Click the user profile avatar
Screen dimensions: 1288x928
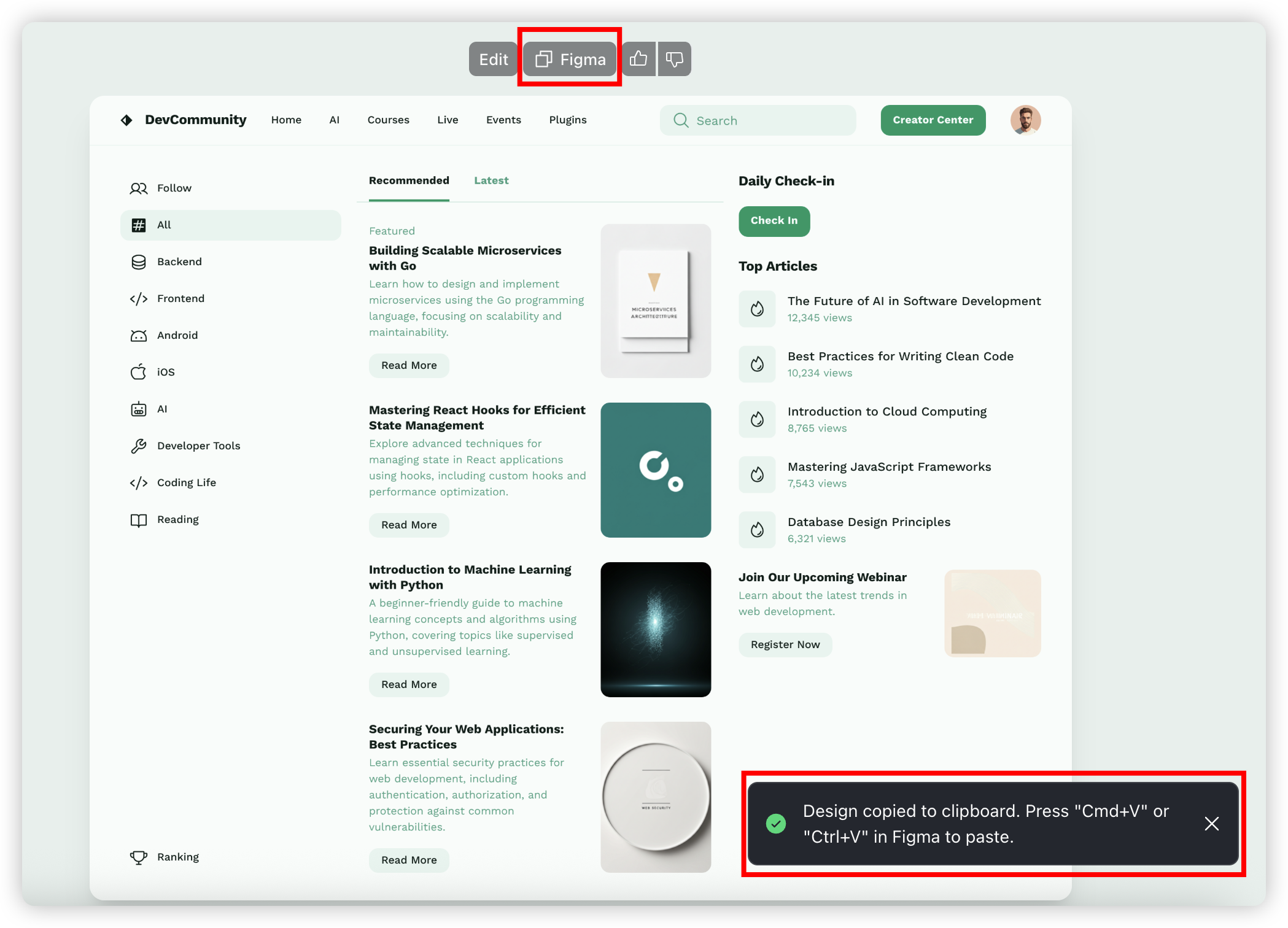click(1025, 120)
